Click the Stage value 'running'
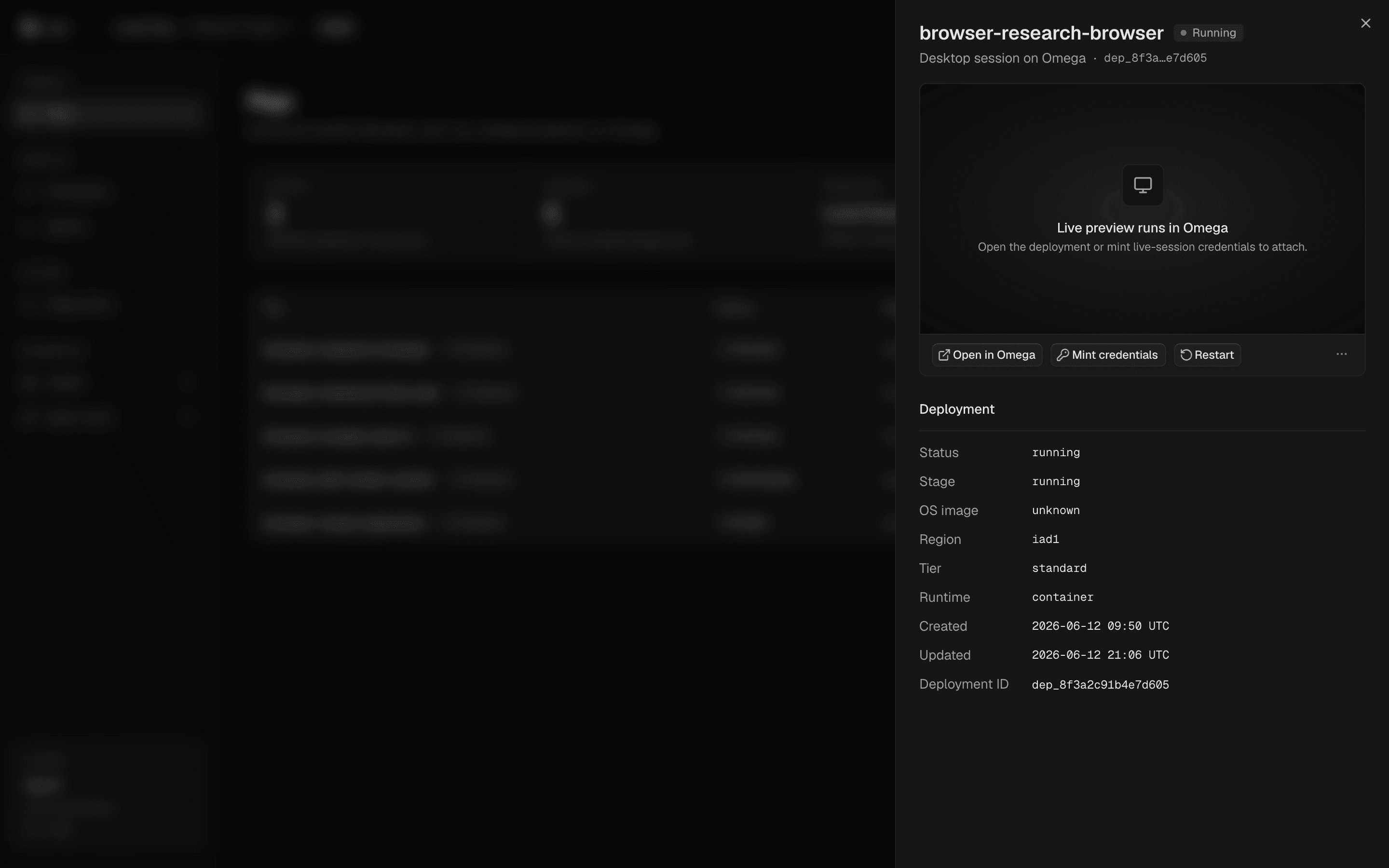1389x868 pixels. click(x=1056, y=481)
